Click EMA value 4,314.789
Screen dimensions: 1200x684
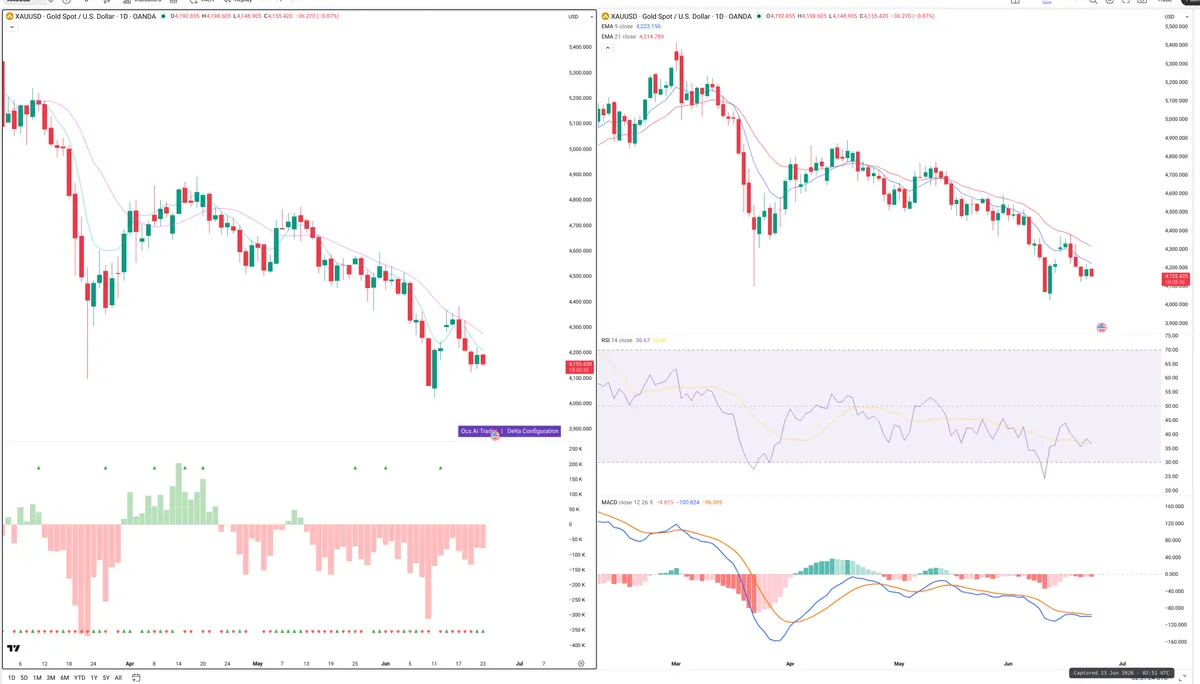coord(651,36)
